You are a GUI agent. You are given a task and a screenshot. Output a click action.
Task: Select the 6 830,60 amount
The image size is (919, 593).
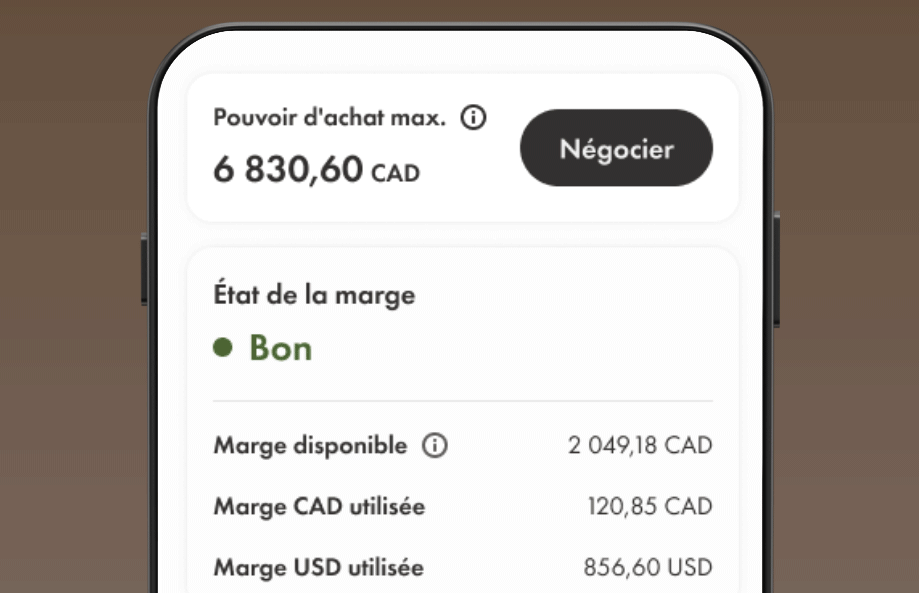pos(288,169)
